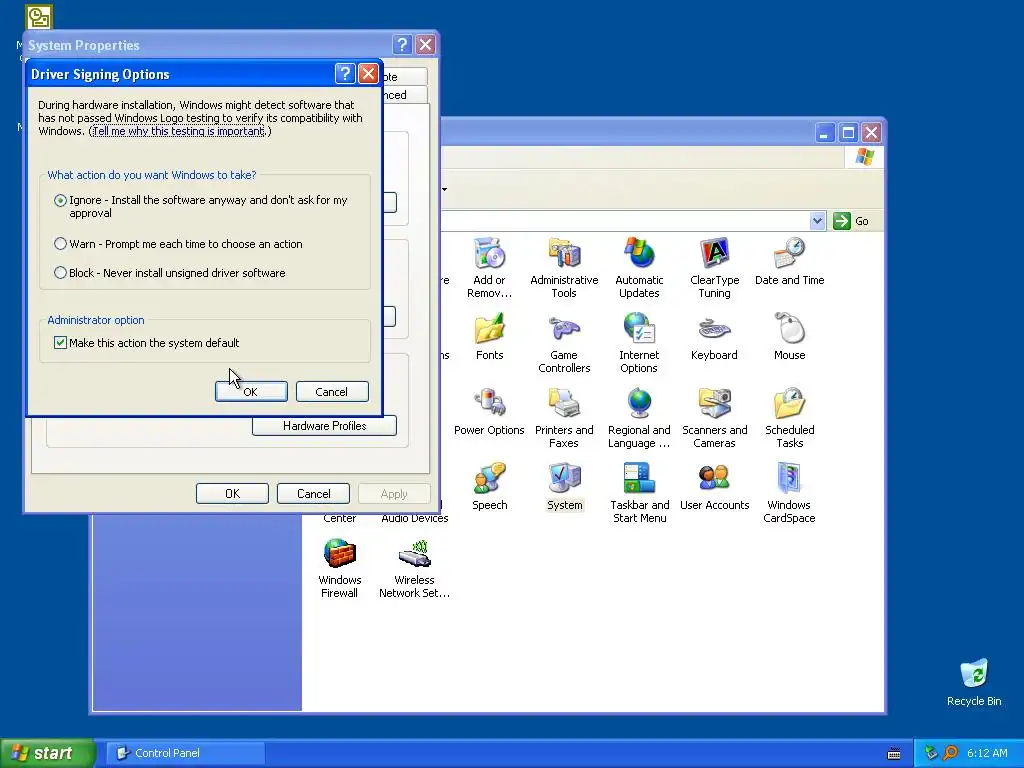Click Cancel in Driver Signing Options dialog
The width and height of the screenshot is (1024, 768).
(x=332, y=392)
